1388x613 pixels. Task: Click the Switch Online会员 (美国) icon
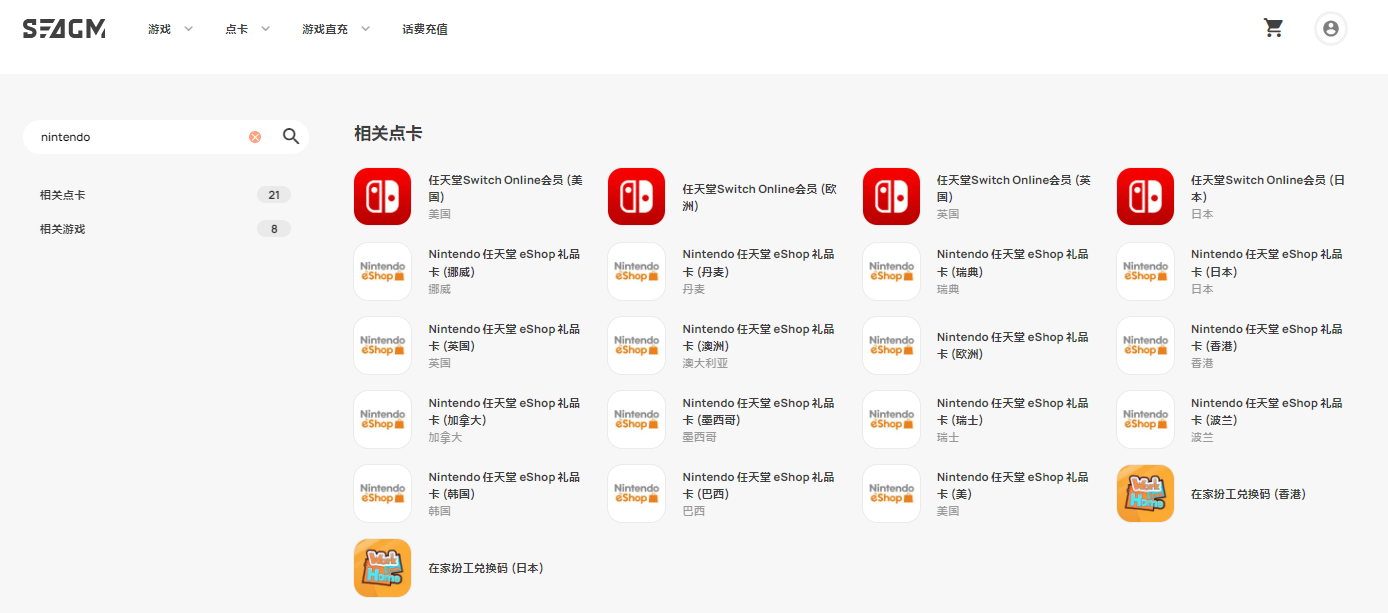tap(382, 197)
